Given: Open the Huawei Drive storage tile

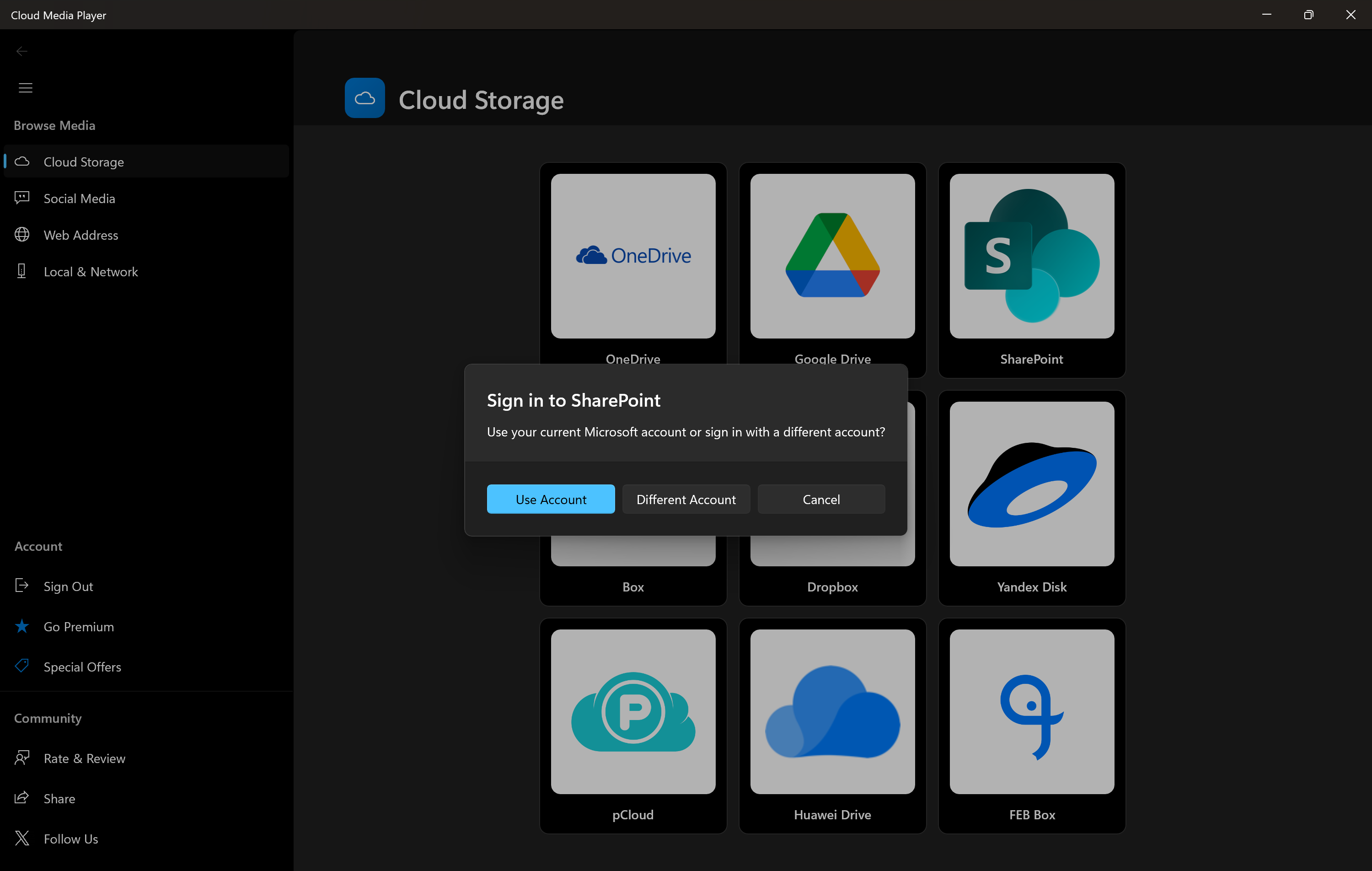Looking at the screenshot, I should coord(832,726).
